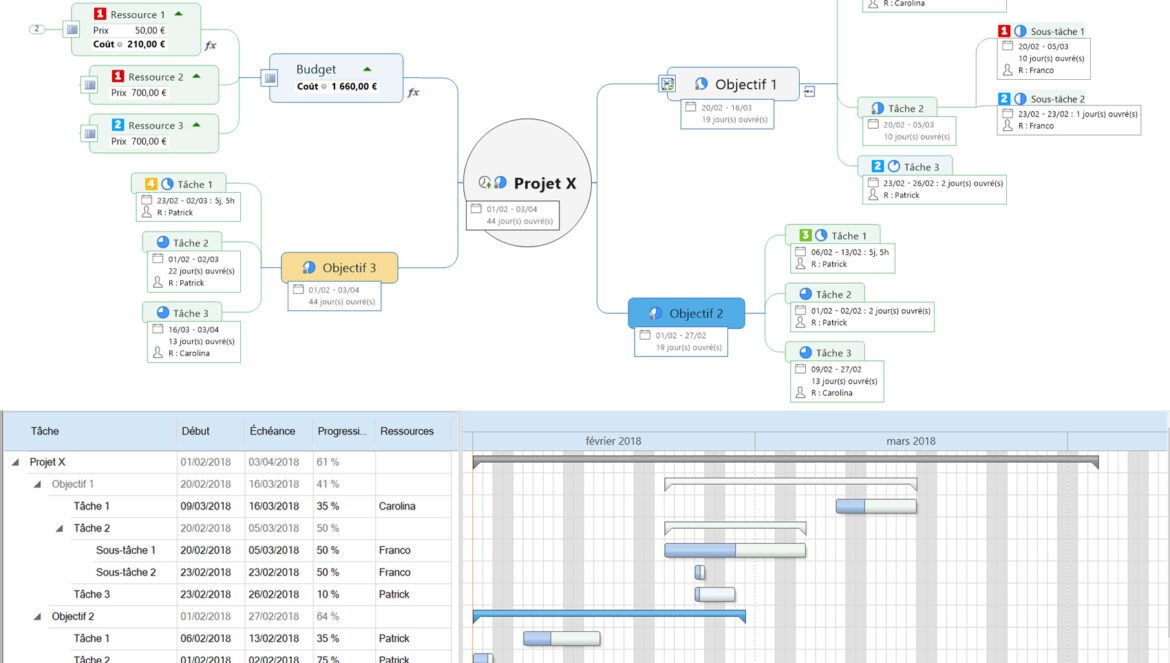Click the fx formula icon beside Ressource 1
1170x663 pixels.
point(211,46)
